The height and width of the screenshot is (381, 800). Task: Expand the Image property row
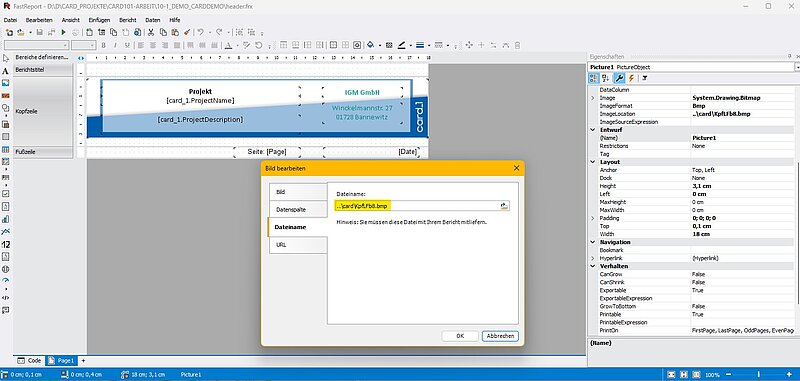click(592, 97)
